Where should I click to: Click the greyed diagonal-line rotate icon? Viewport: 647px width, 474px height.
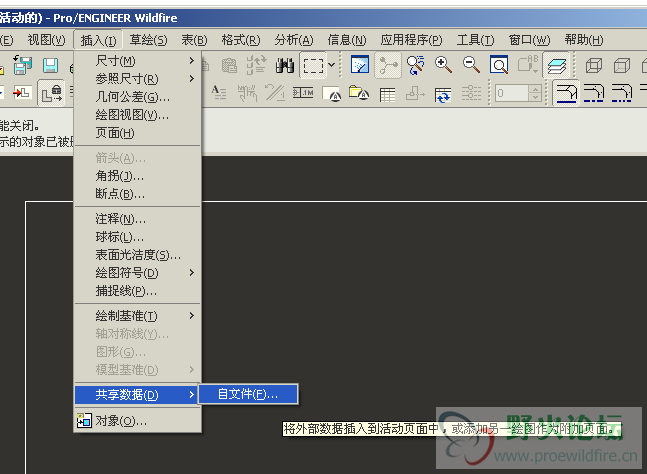tap(275, 93)
